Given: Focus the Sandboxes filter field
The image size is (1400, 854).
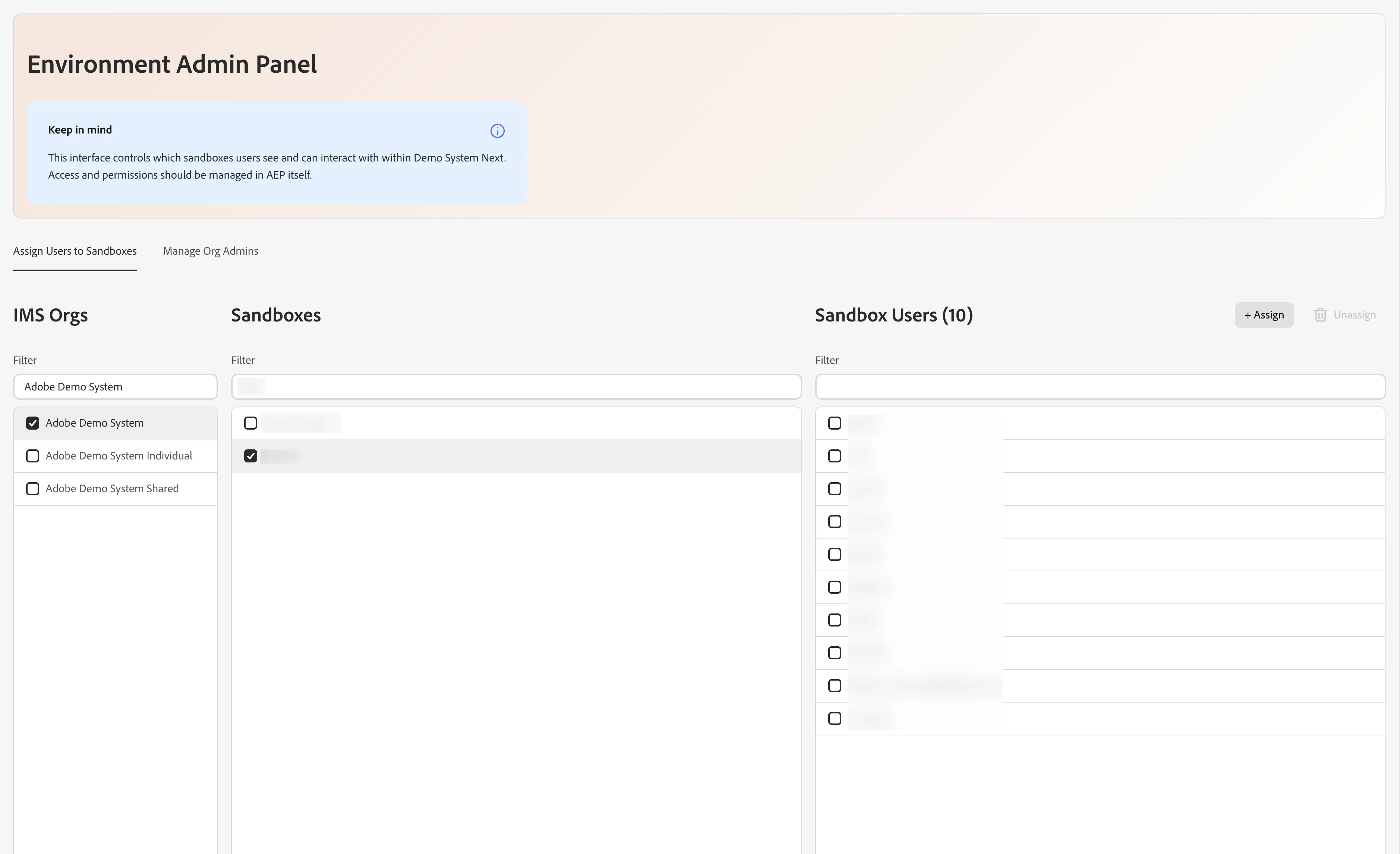Looking at the screenshot, I should pyautogui.click(x=516, y=387).
